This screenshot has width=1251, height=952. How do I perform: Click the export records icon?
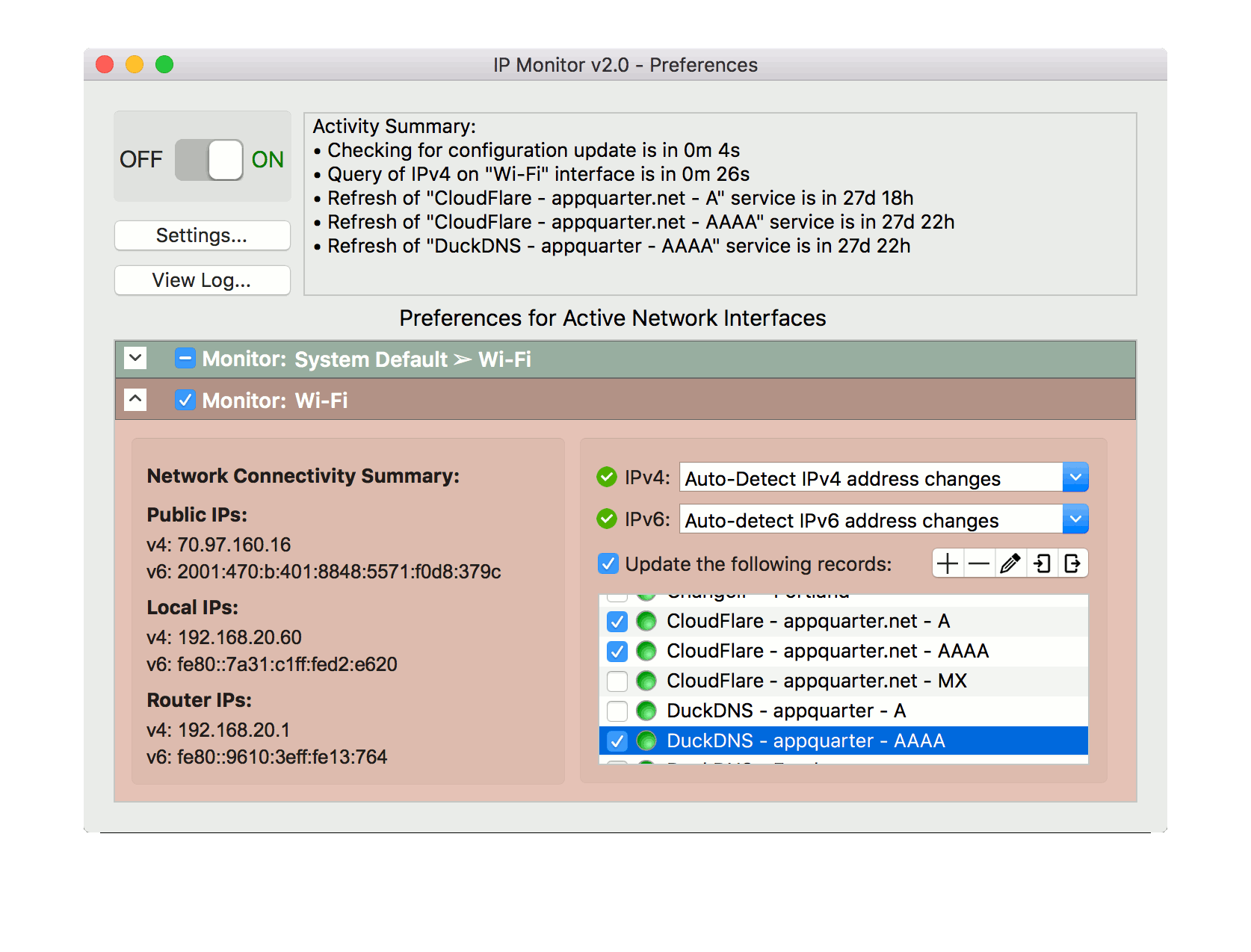1072,563
